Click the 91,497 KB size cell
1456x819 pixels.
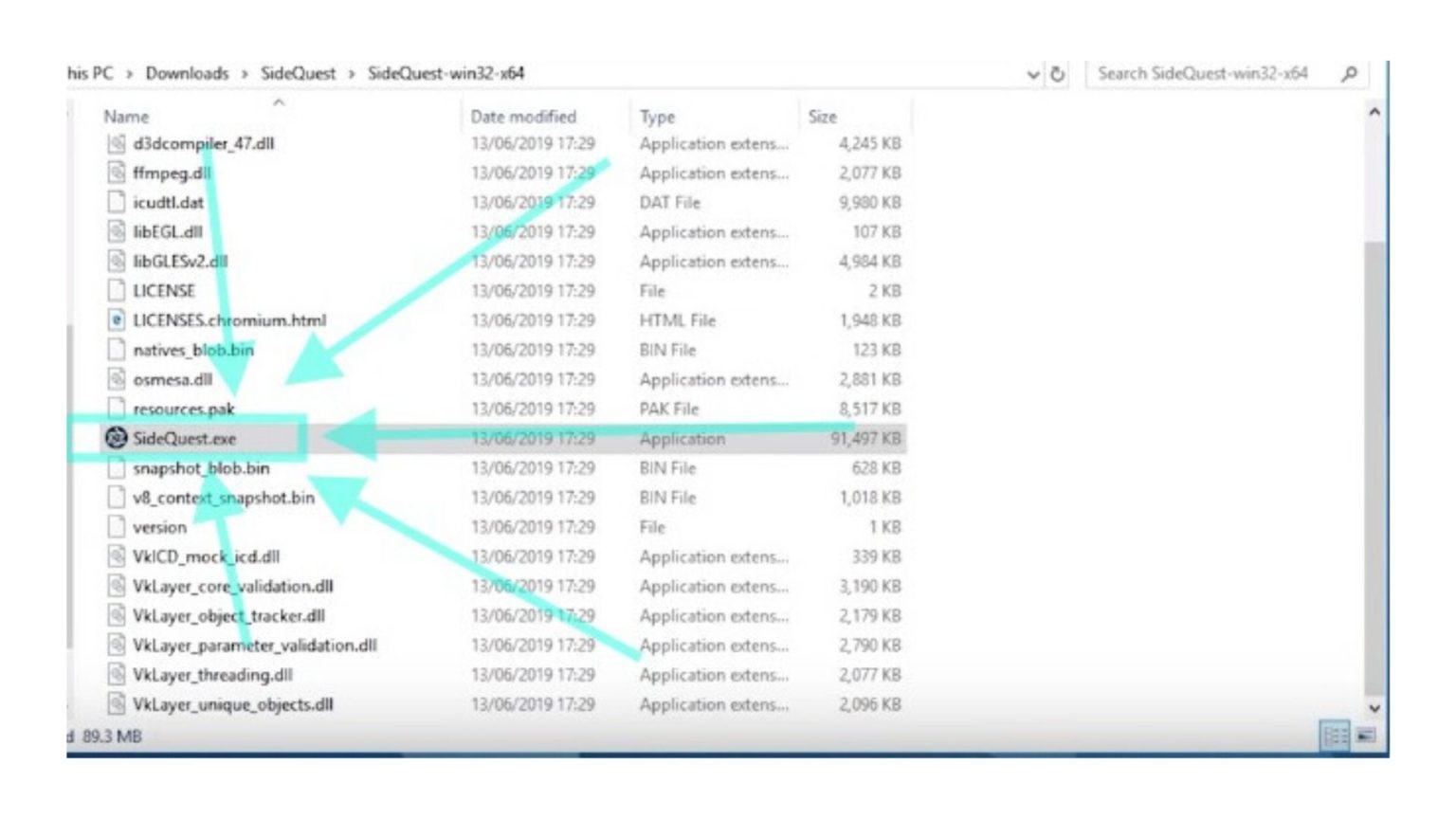pos(865,438)
